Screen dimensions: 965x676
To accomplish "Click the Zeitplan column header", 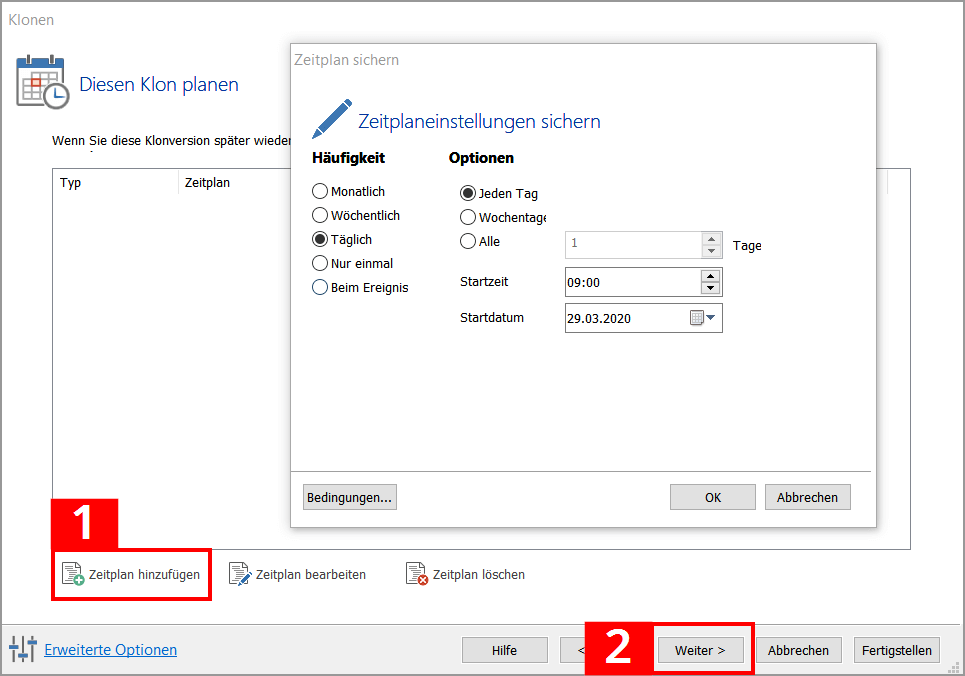I will 207,182.
